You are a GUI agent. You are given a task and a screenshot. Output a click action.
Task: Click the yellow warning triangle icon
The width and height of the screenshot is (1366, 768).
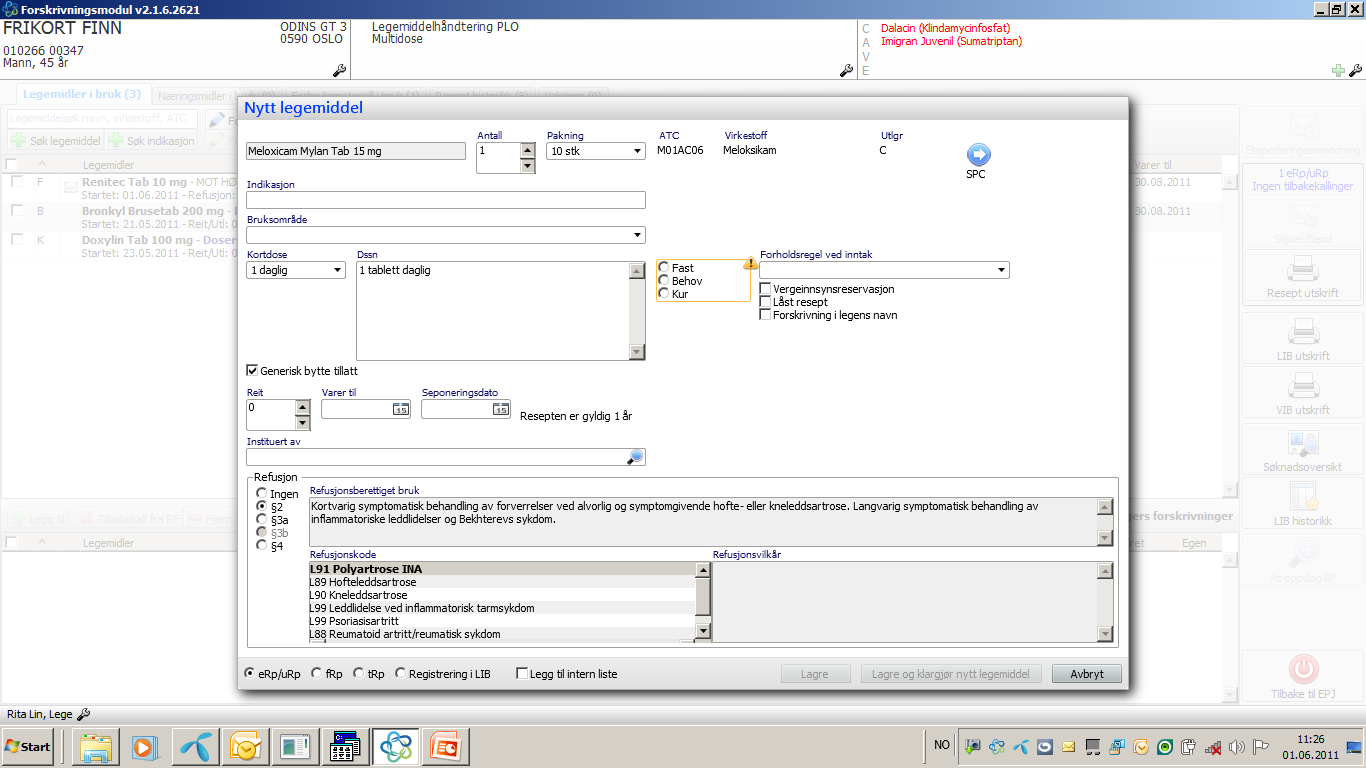751,264
